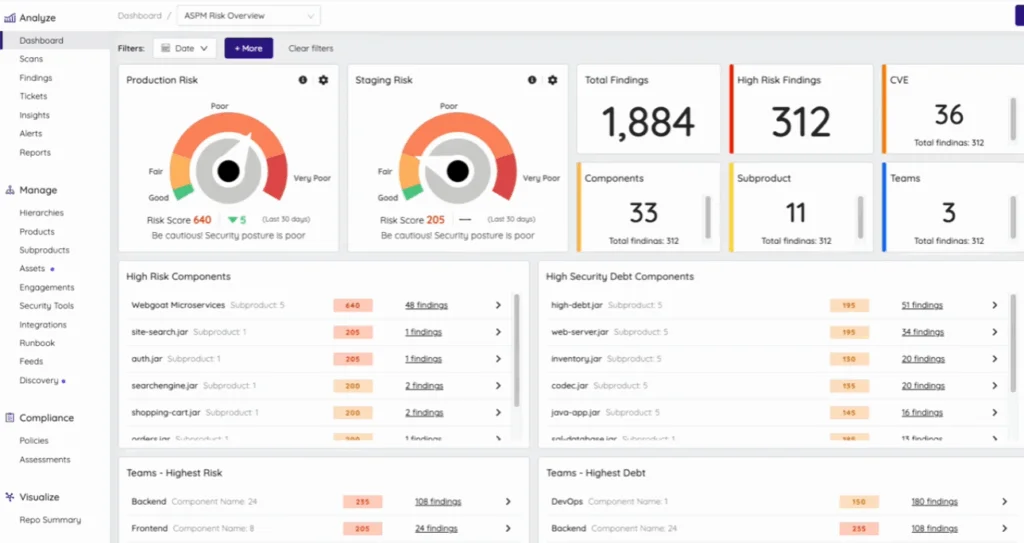Go to Dashboard in sidebar
The width and height of the screenshot is (1024, 543).
coord(41,41)
